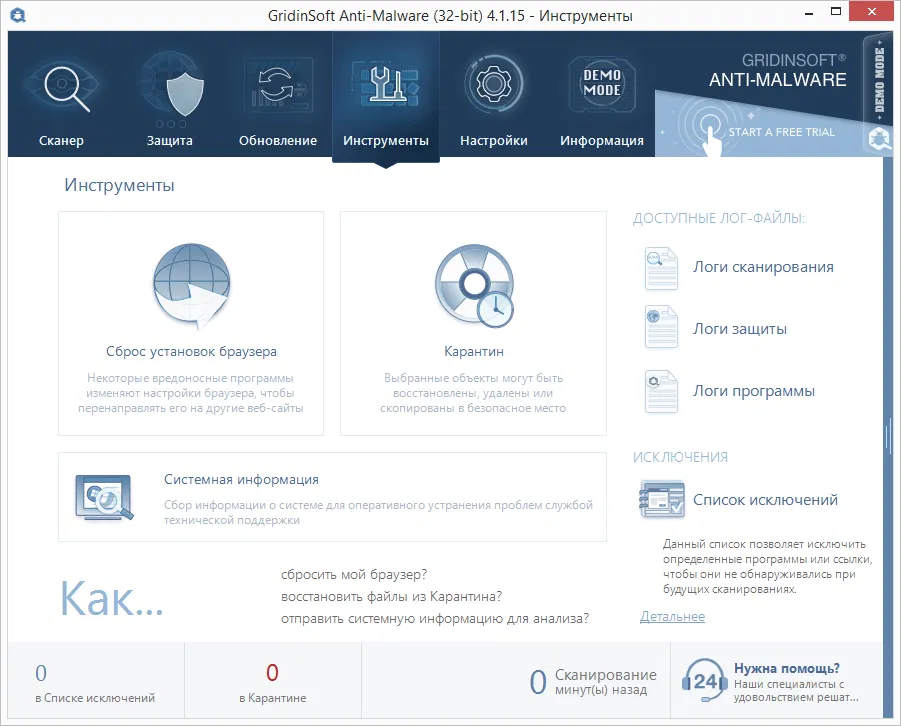Screen dimensions: 901x726
Task: Click the DEMO MODE Информация icon
Action: click(x=602, y=84)
